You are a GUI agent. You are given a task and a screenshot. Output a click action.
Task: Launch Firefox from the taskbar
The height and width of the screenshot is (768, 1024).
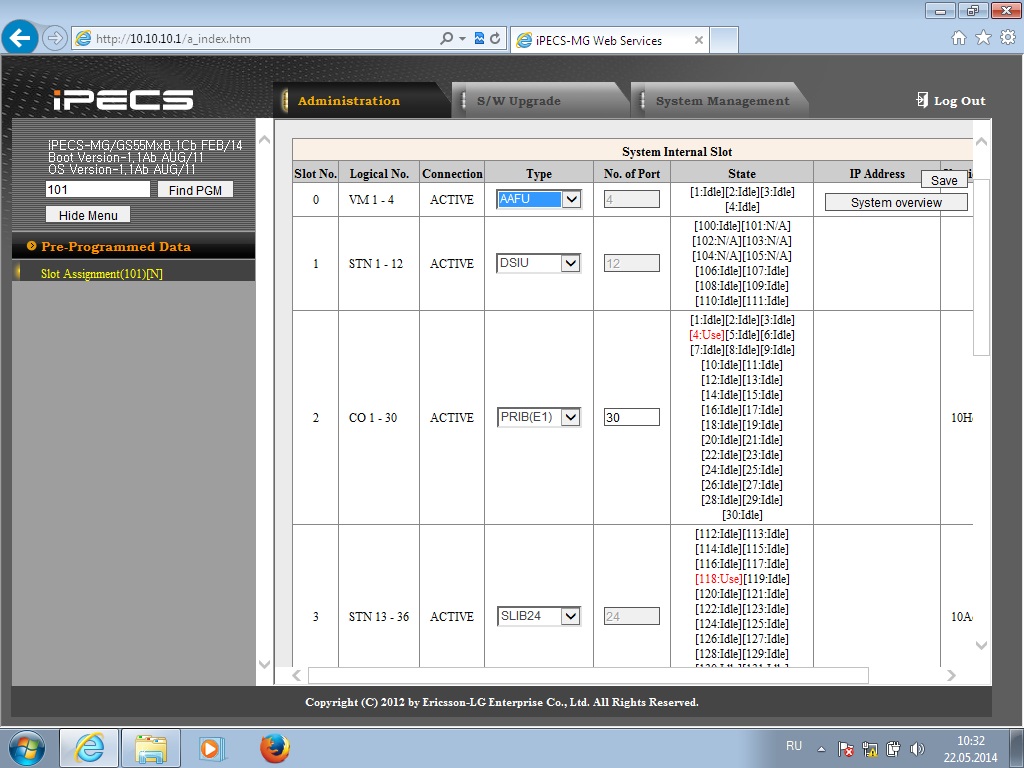[274, 748]
